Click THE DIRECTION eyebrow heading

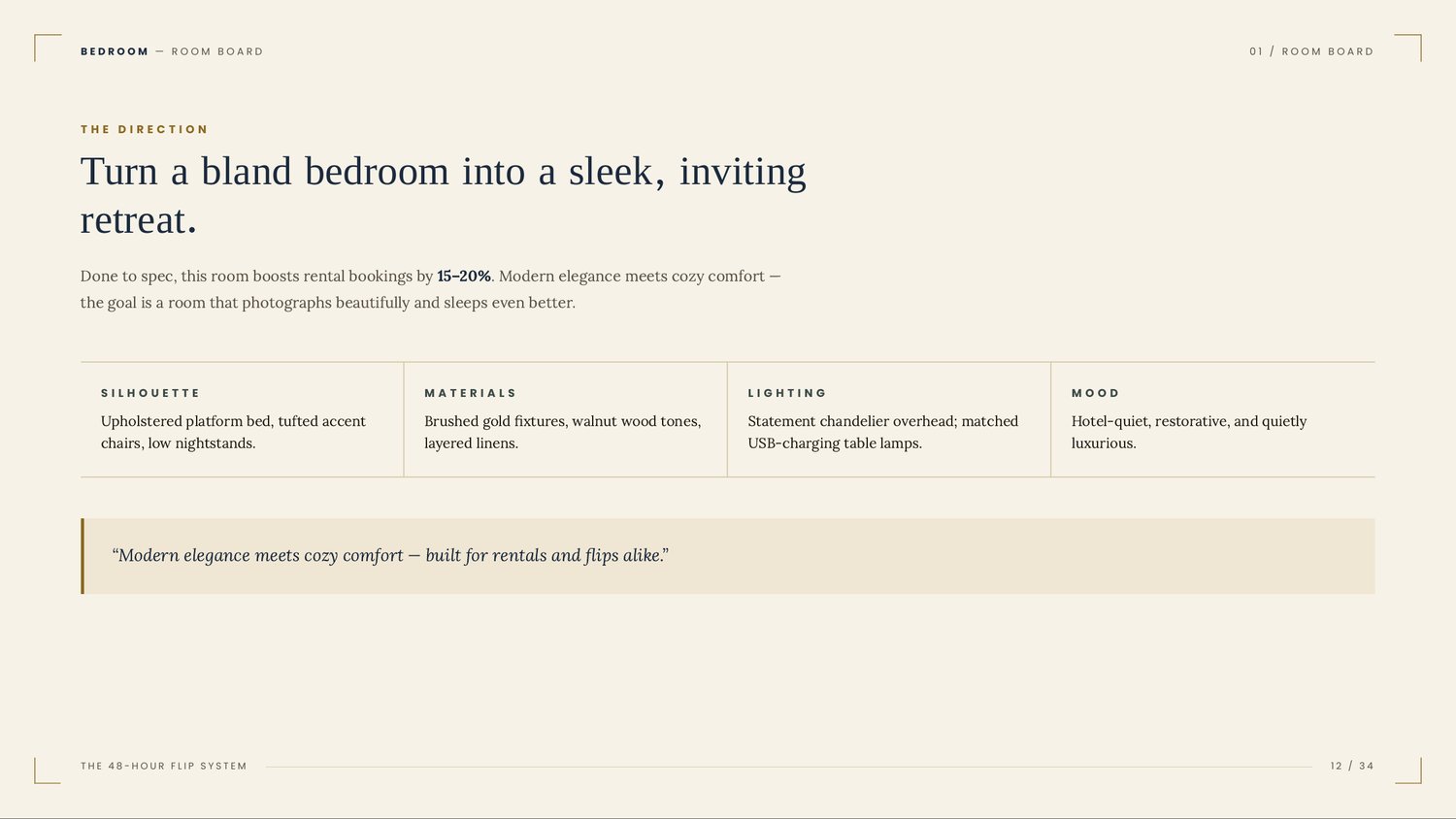(x=145, y=129)
